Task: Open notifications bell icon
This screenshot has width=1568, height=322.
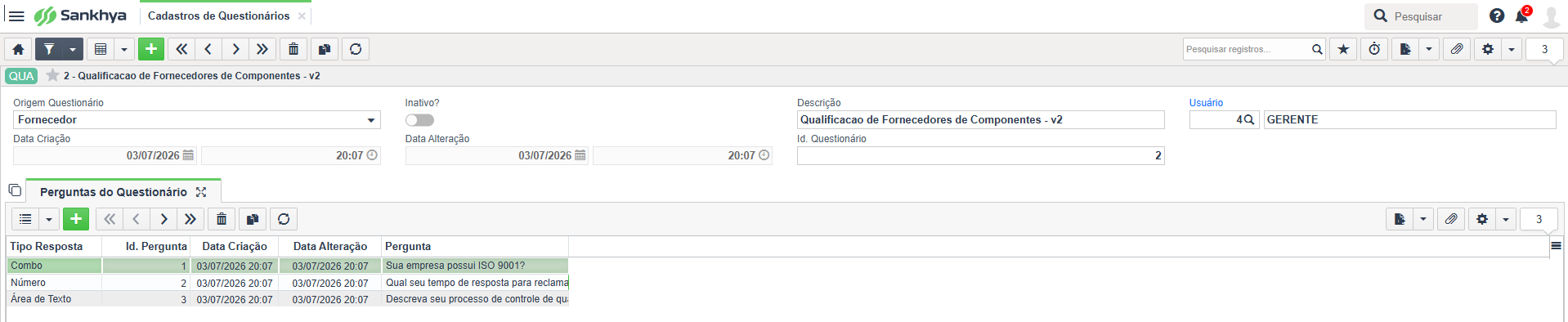Action: [1521, 16]
